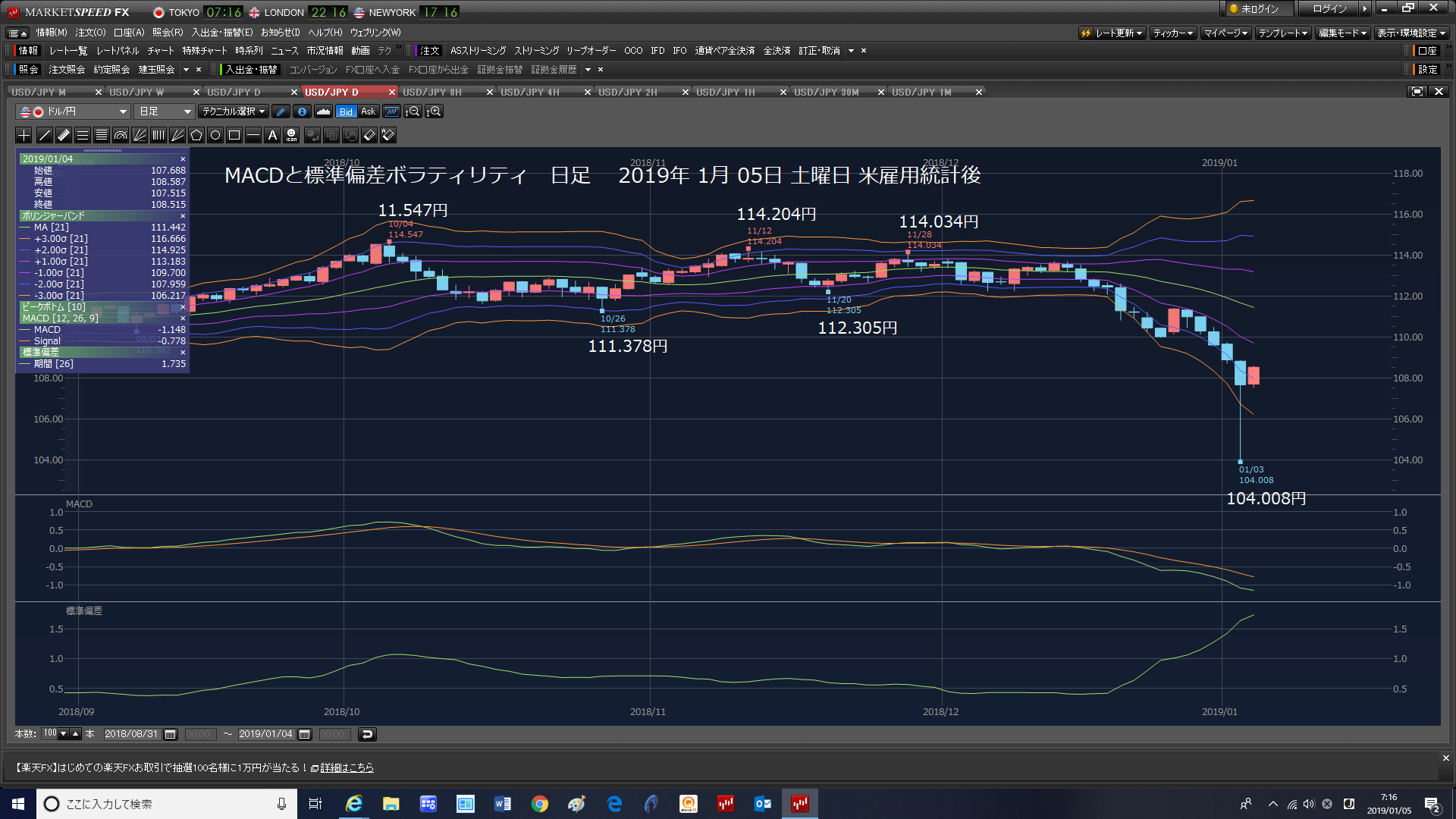Click the blue chart scale fit icon
The height and width of the screenshot is (819, 1456).
391,111
